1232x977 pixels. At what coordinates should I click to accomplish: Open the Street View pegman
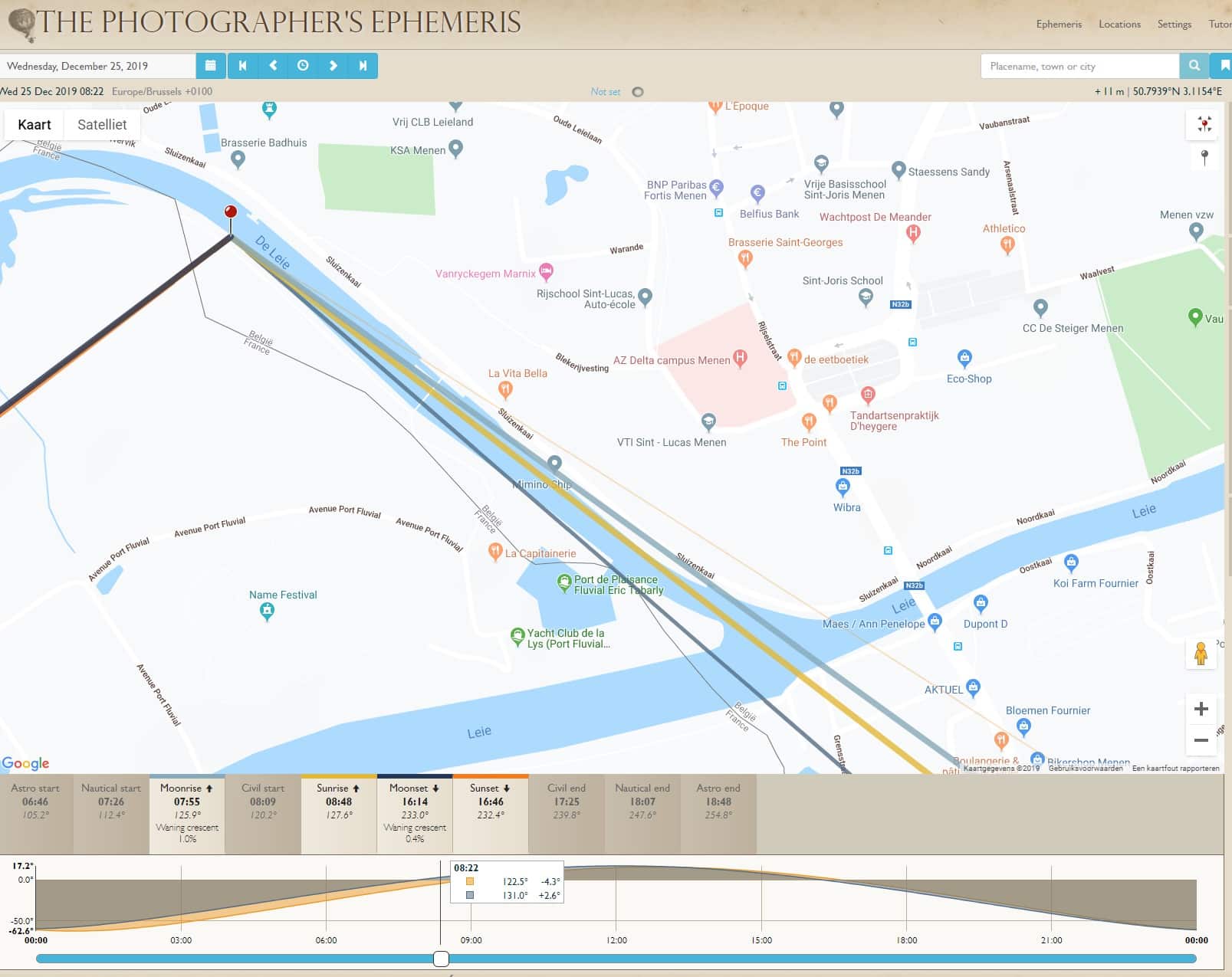point(1201,654)
